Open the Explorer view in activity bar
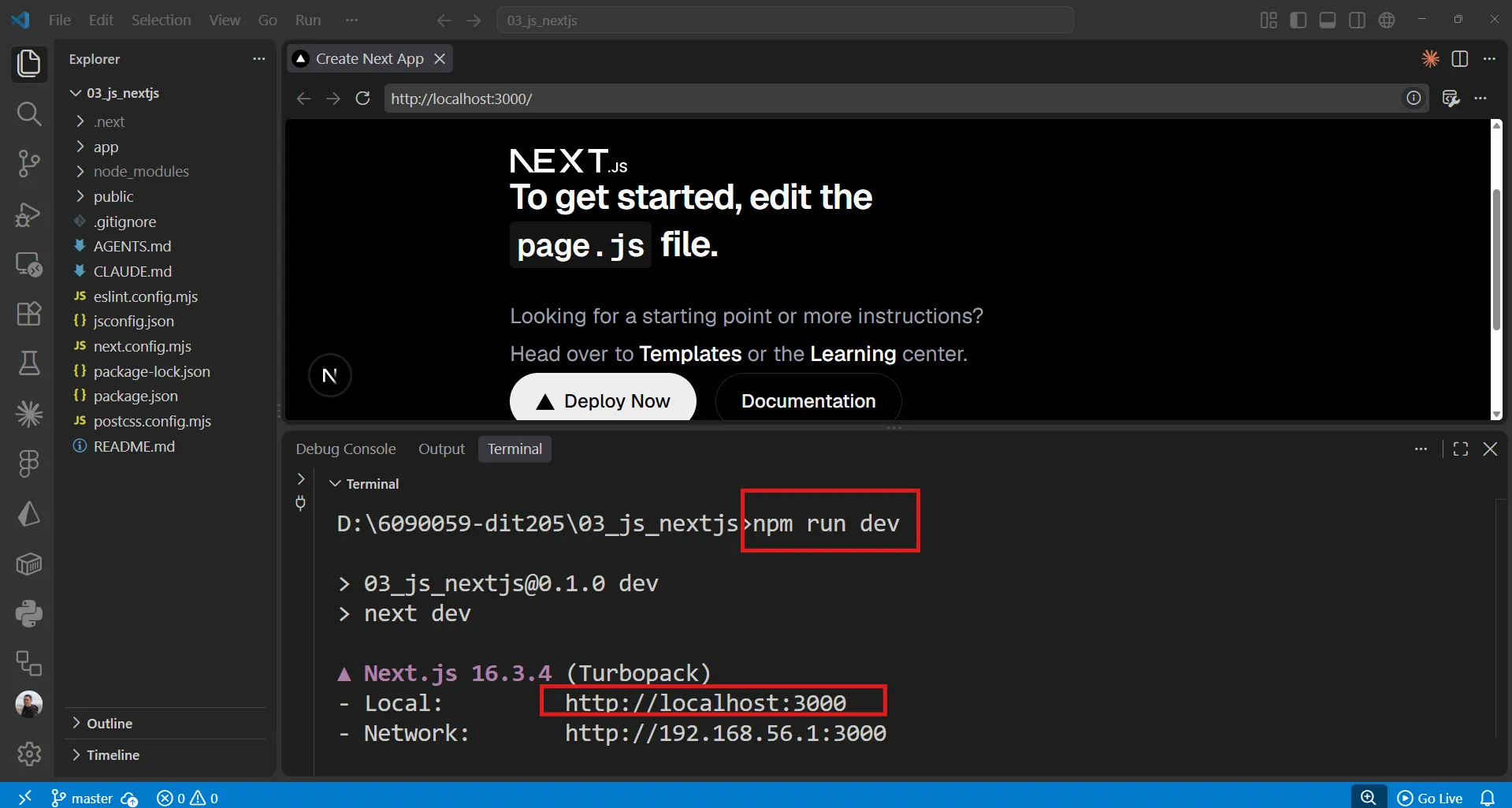 pyautogui.click(x=29, y=64)
